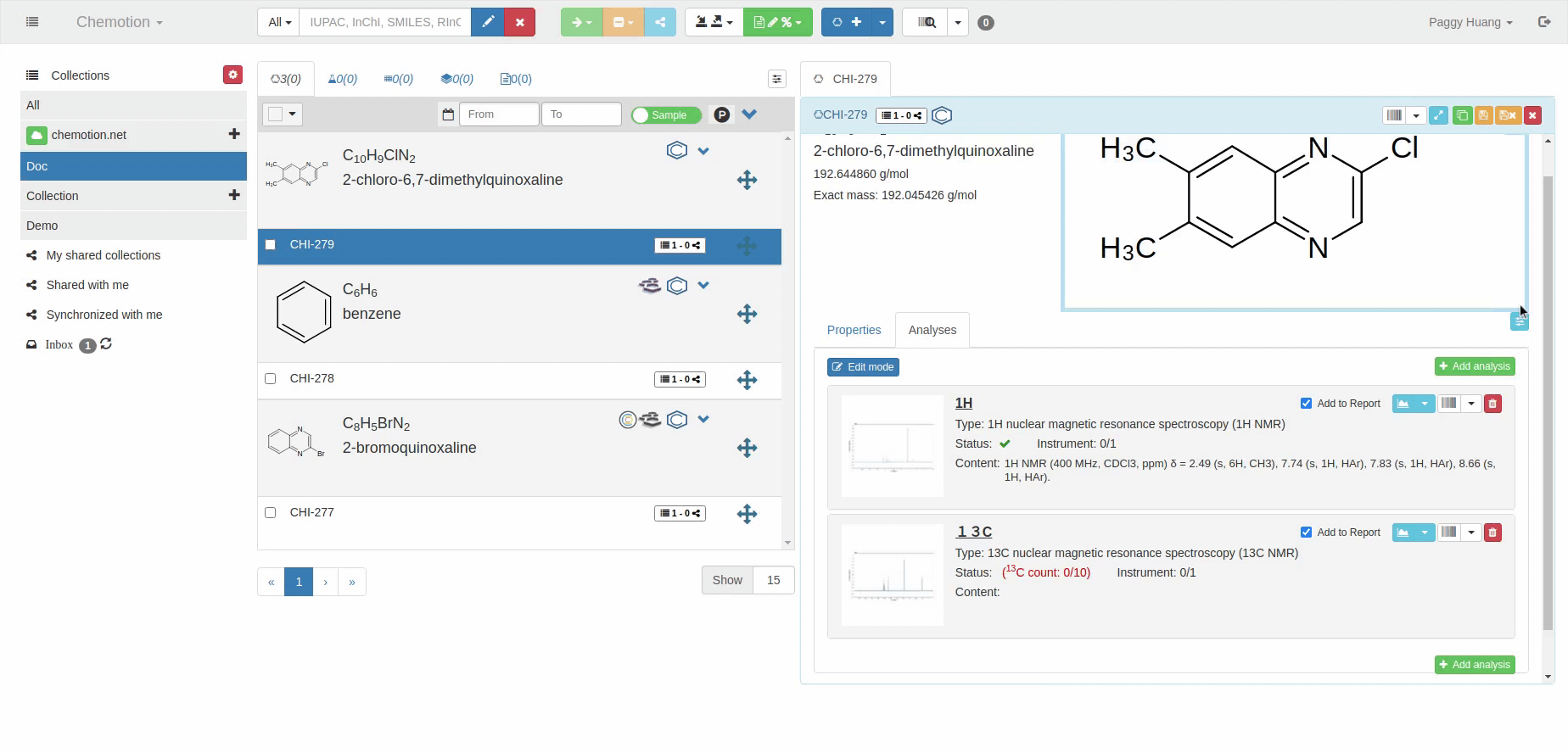Screen dimensions: 1568x753
Task: Click the logout icon at top right
Action: 1544,22
